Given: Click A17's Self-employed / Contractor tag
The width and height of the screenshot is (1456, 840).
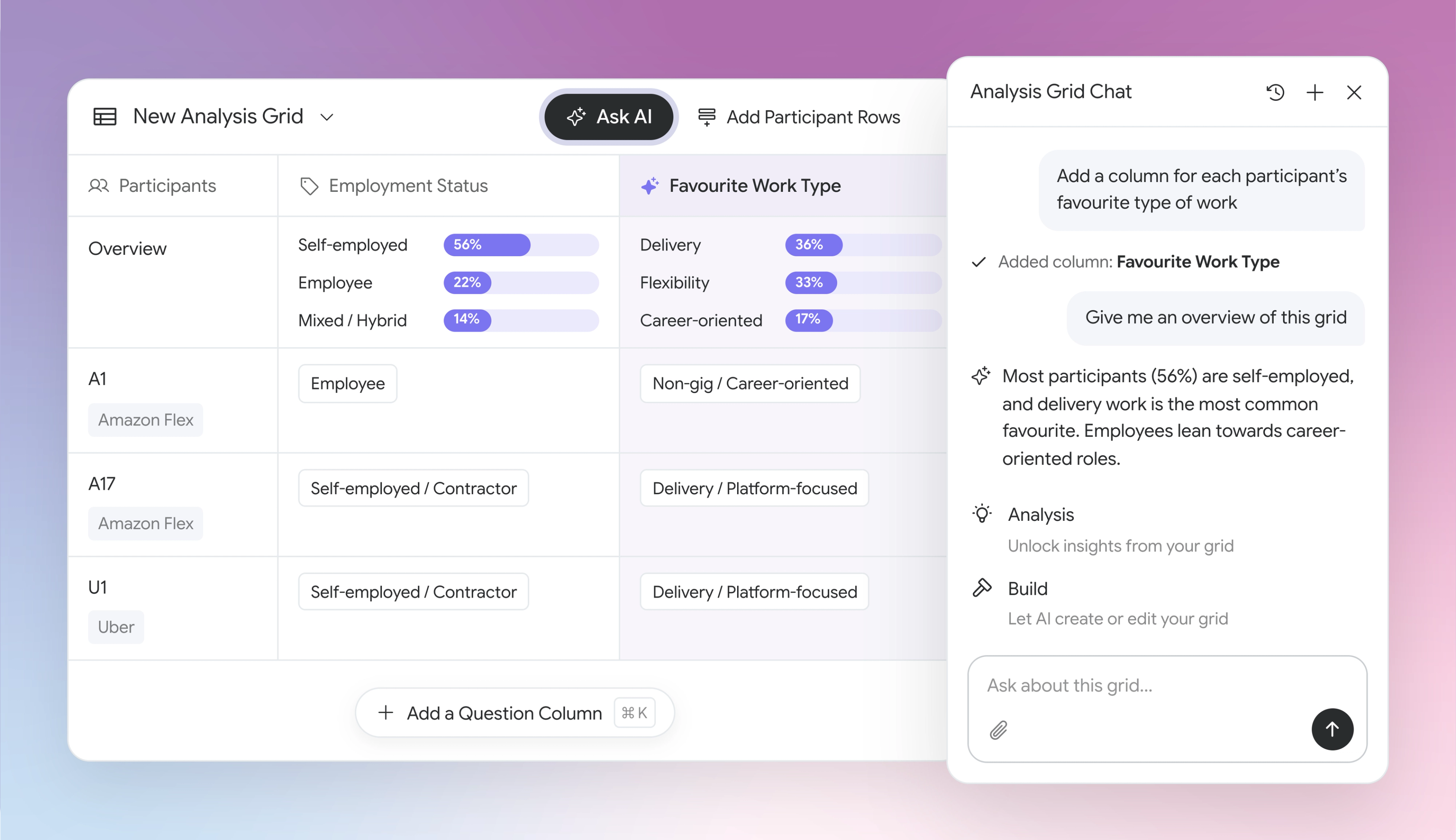Looking at the screenshot, I should (x=413, y=488).
